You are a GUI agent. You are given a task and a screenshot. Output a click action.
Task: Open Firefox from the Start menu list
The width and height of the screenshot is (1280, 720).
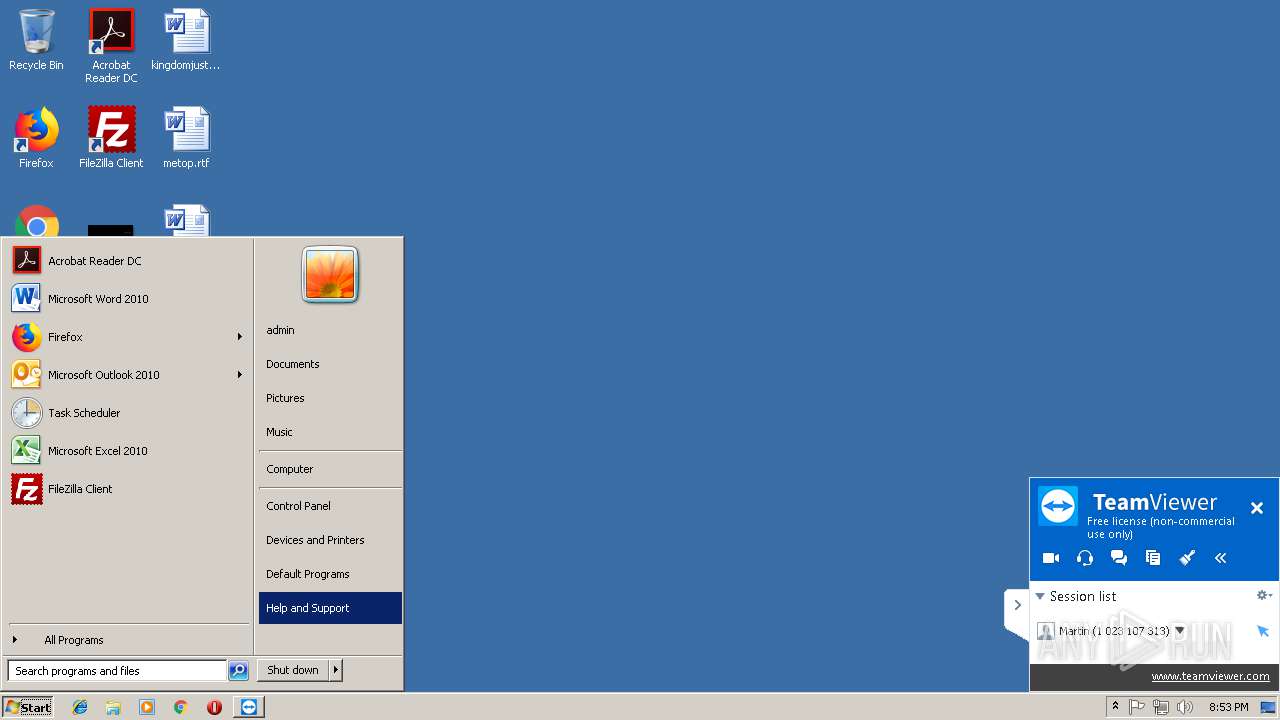pos(120,337)
